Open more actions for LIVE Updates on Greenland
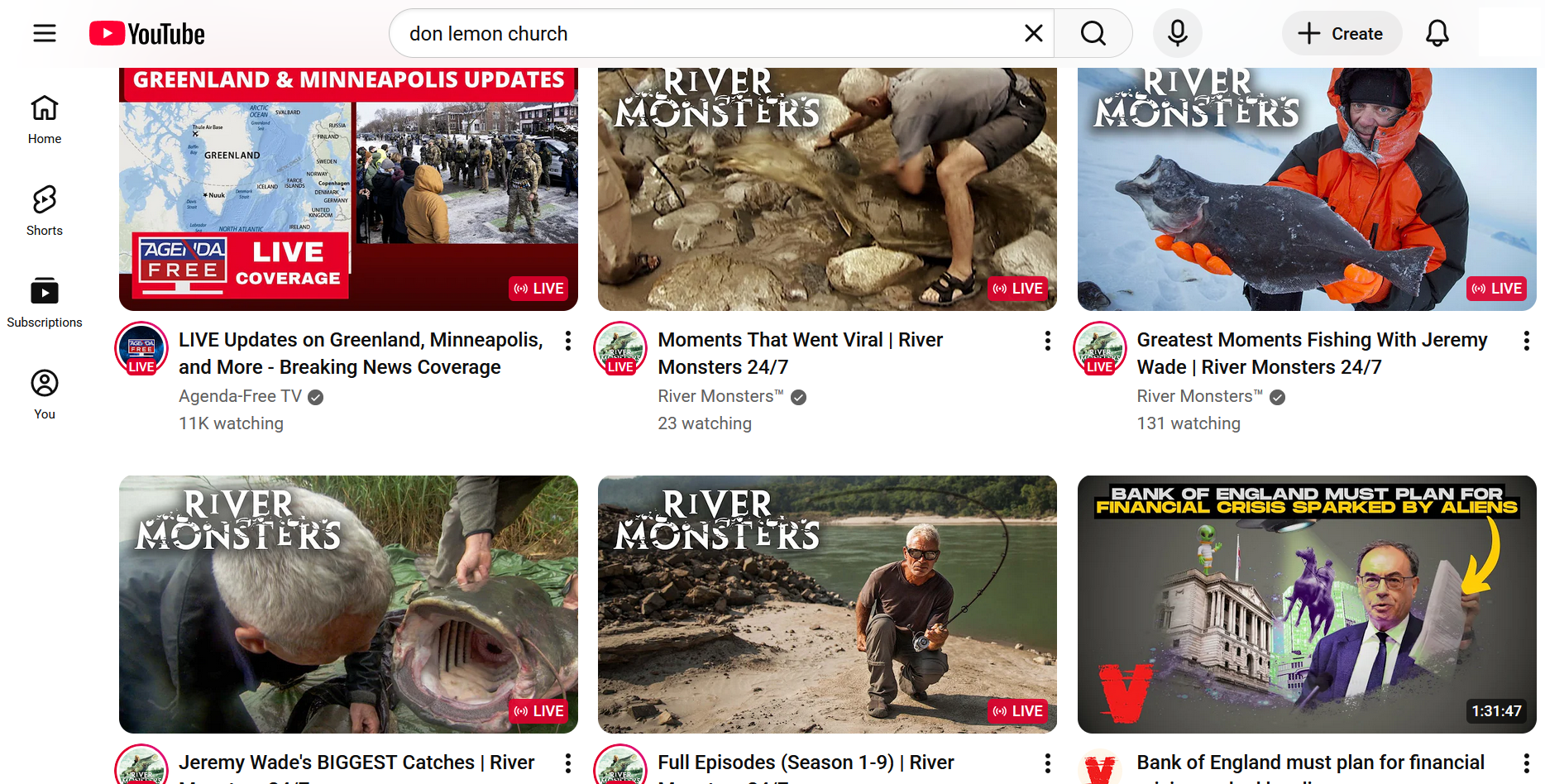Image resolution: width=1545 pixels, height=784 pixels. pos(568,341)
